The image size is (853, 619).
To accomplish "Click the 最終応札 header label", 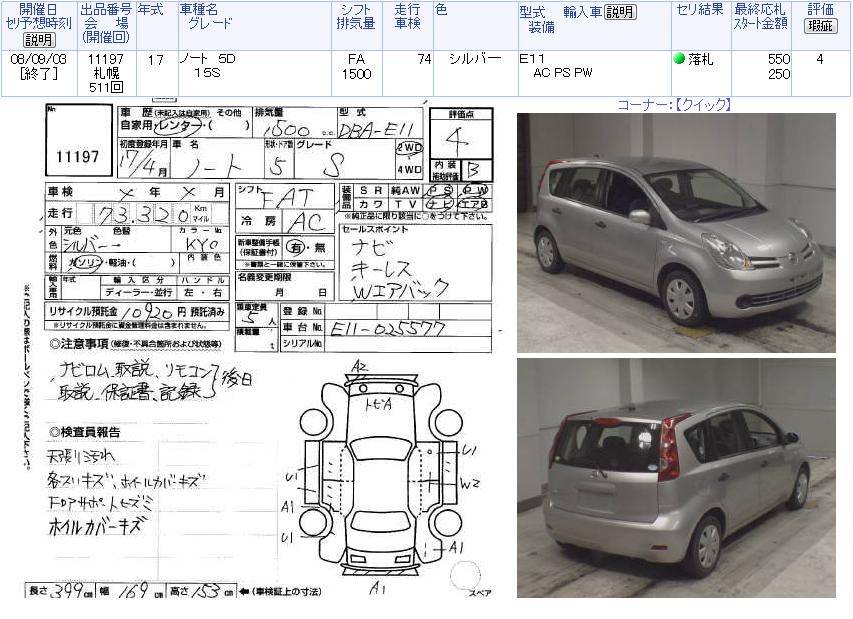I will point(759,9).
